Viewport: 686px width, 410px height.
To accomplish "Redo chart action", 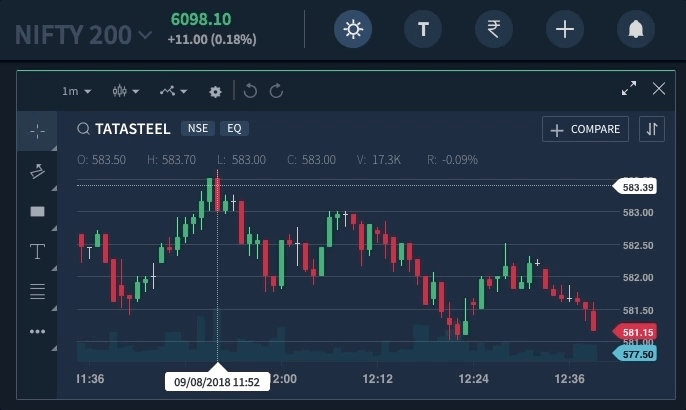I will (x=276, y=91).
